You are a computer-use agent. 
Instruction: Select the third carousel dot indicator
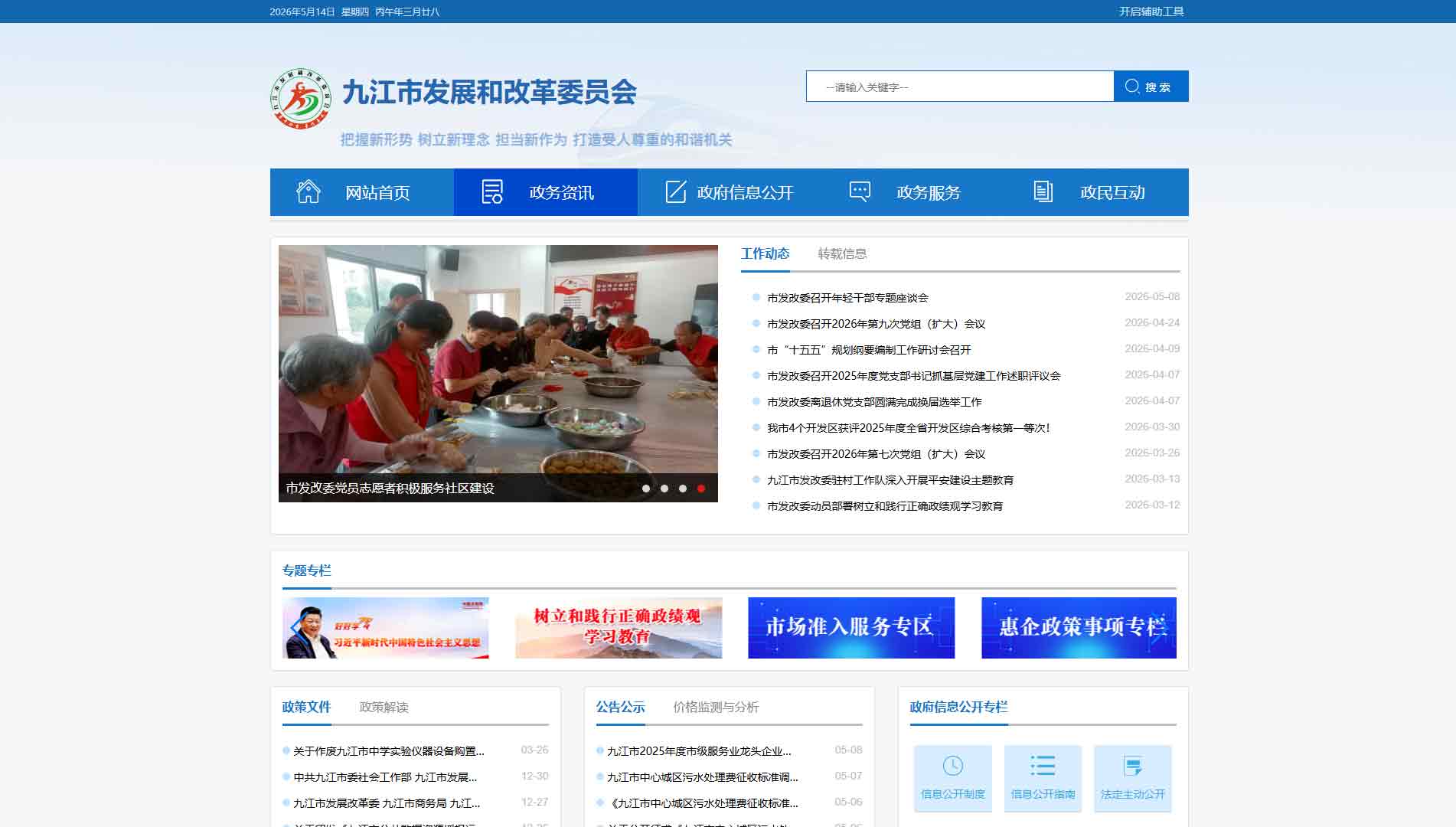coord(683,489)
